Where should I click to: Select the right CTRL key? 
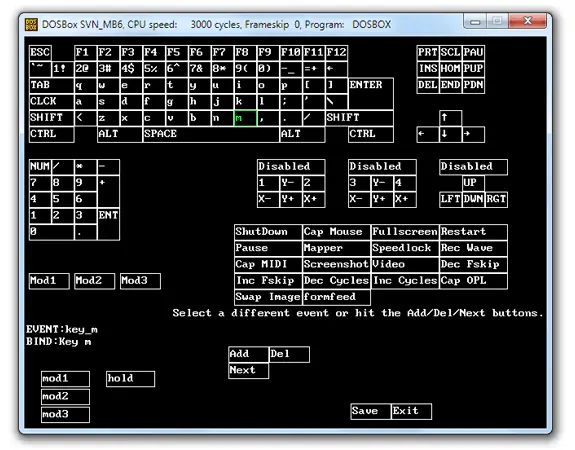pos(371,134)
